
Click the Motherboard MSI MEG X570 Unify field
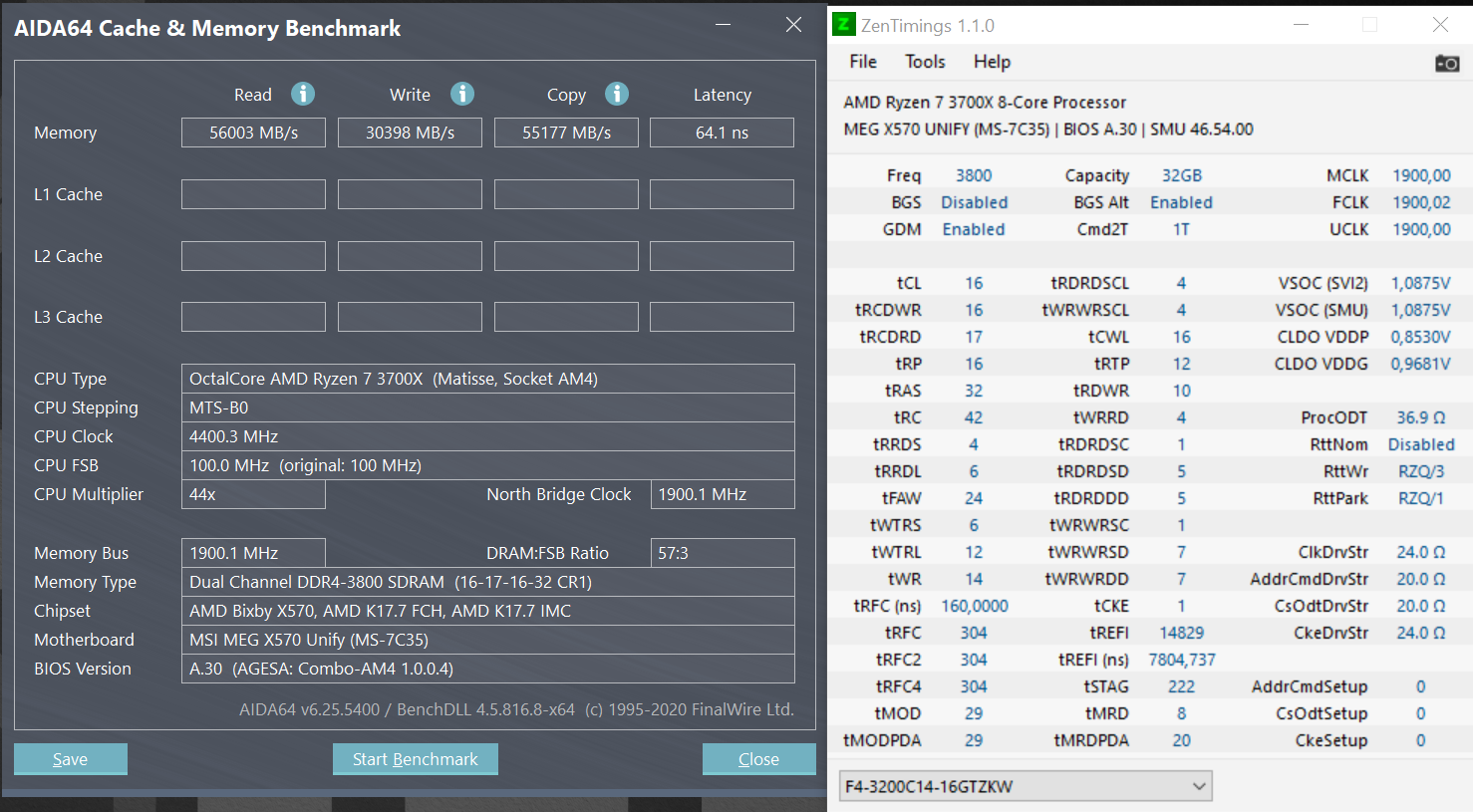488,640
